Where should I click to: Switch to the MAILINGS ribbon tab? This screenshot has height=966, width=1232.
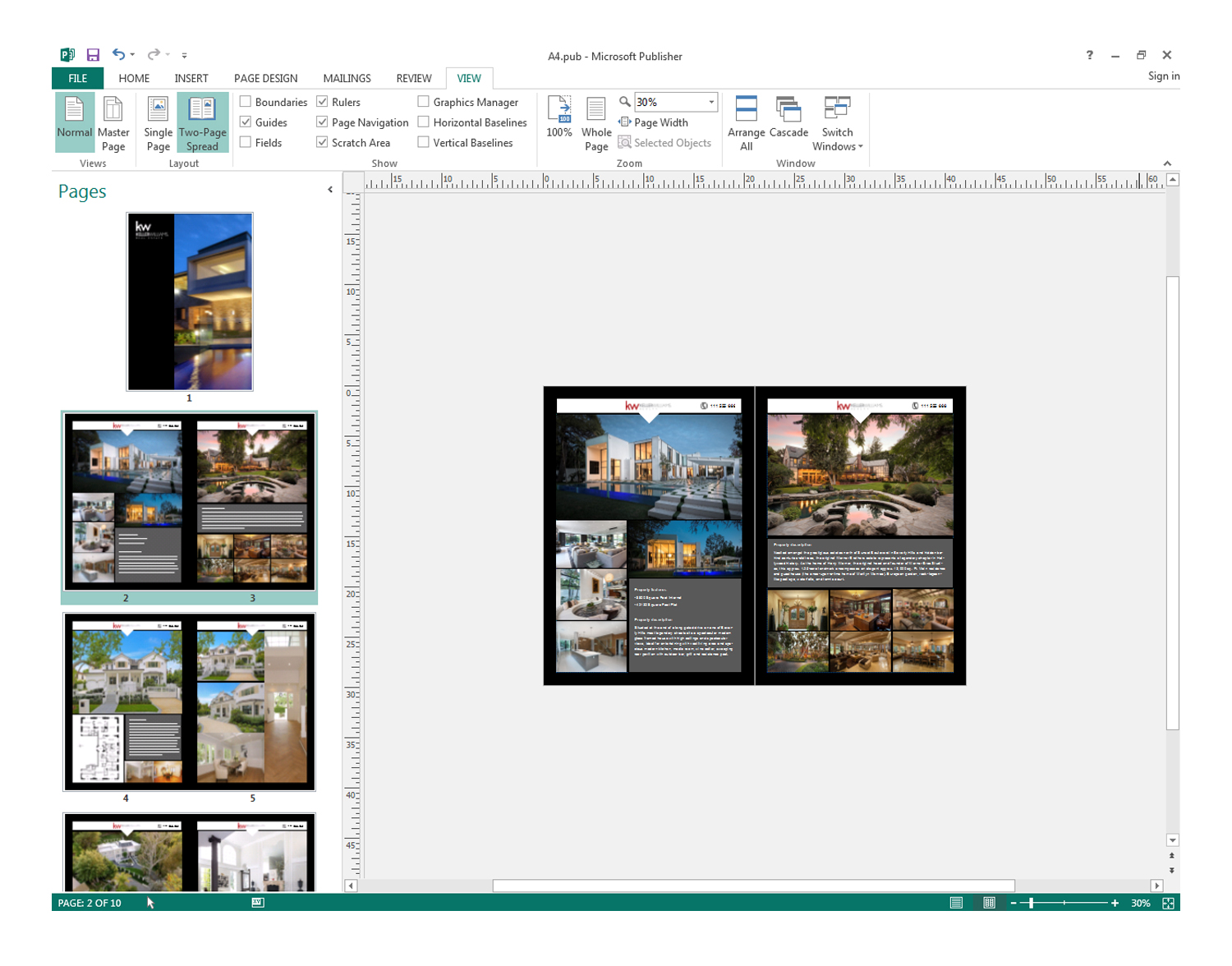click(x=347, y=78)
